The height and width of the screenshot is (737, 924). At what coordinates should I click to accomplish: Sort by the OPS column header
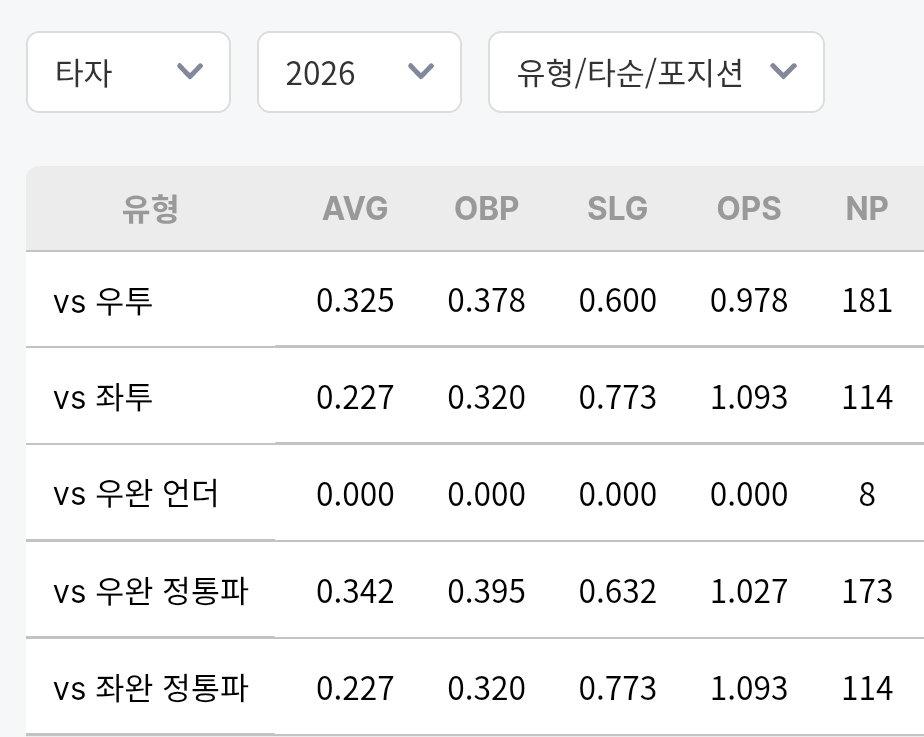(748, 209)
